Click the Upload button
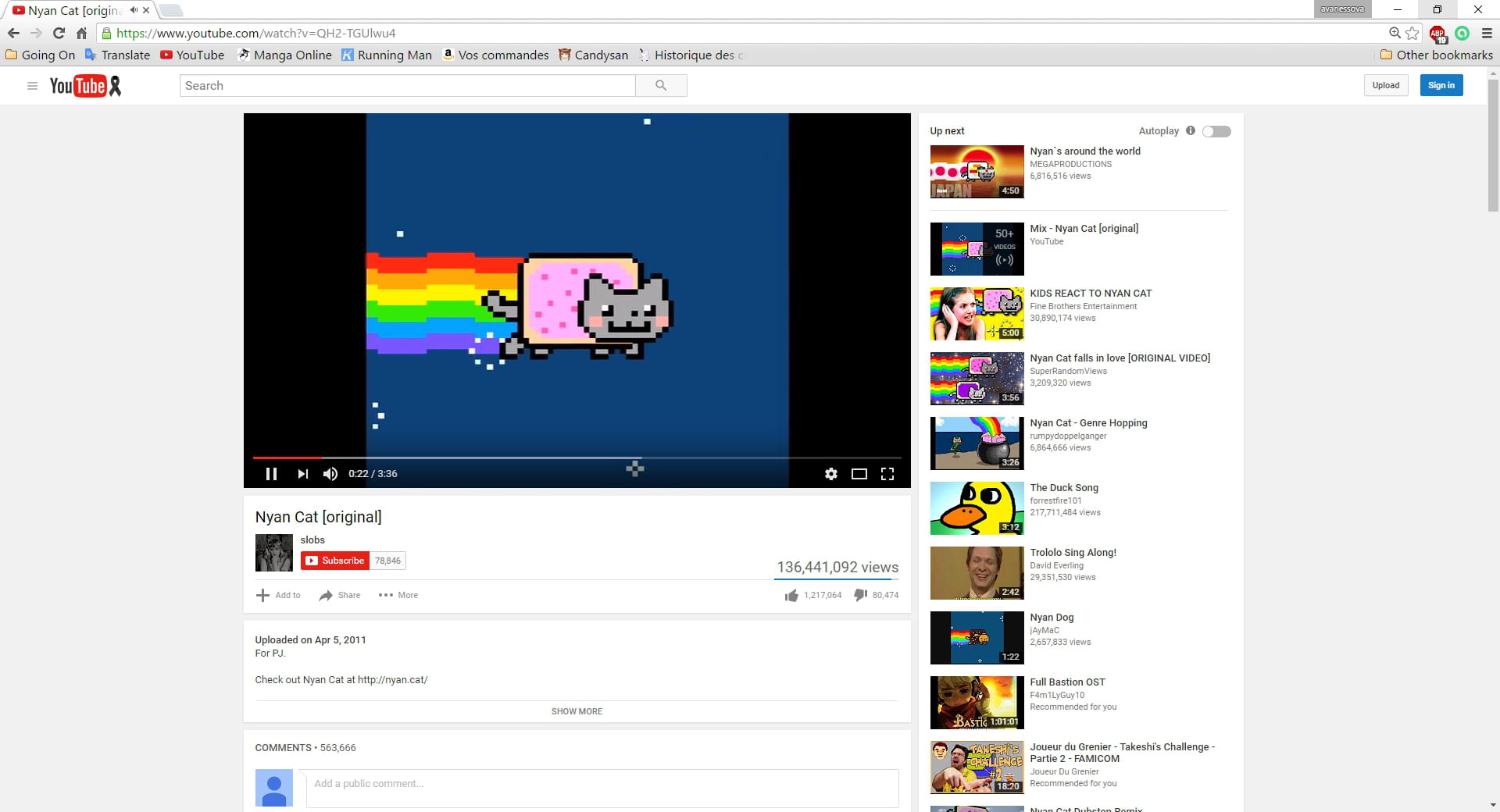 [1386, 85]
